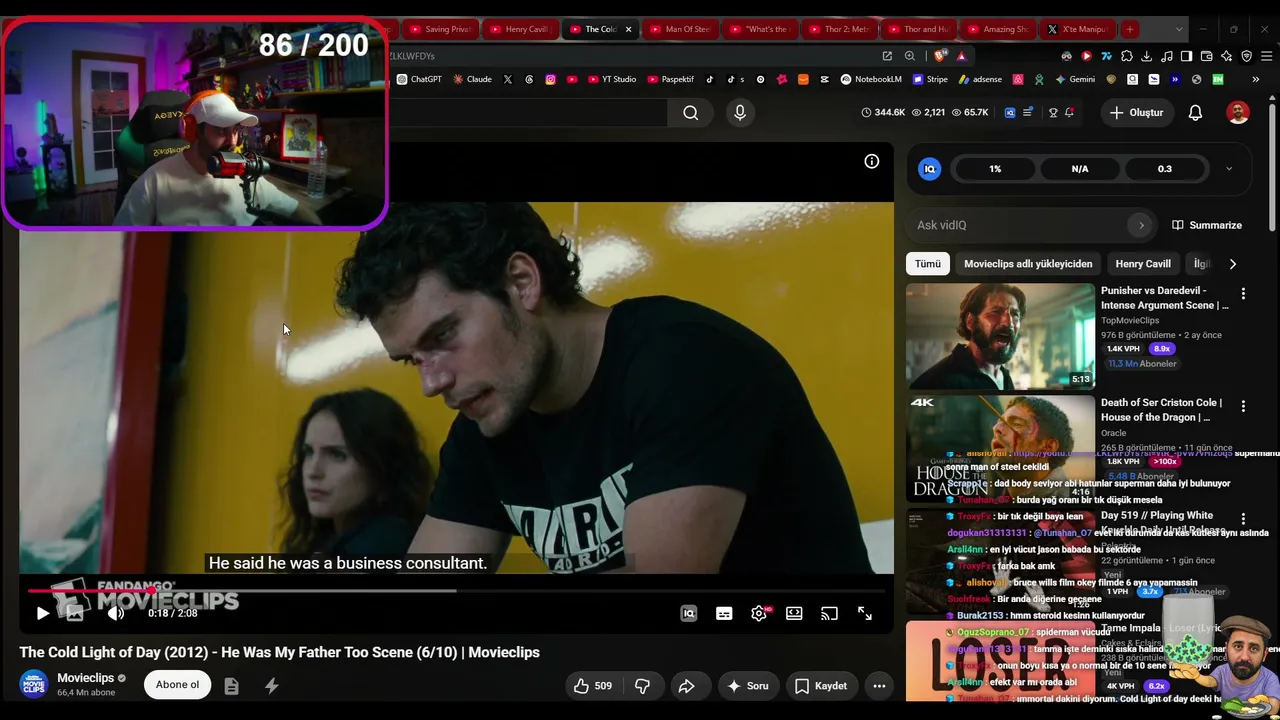The image size is (1280, 720).
Task: Open the Gemini bookmark
Action: click(x=1075, y=79)
